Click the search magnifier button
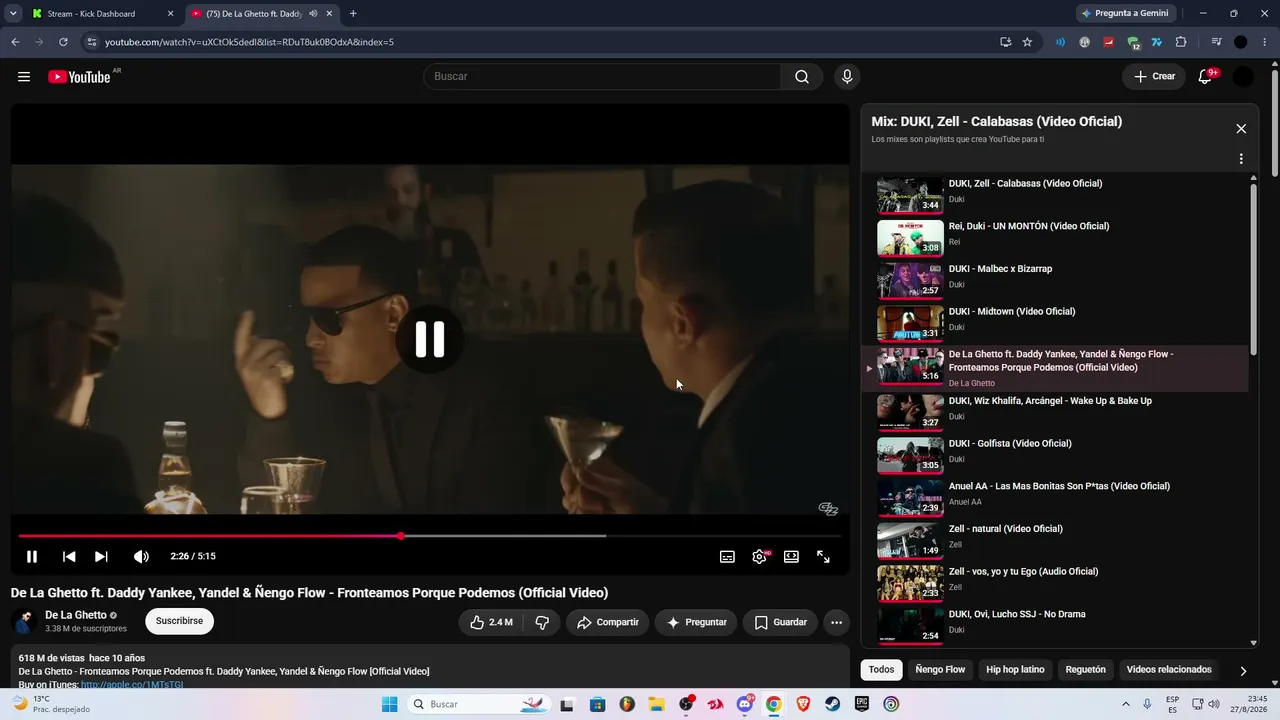This screenshot has height=720, width=1280. coord(802,77)
